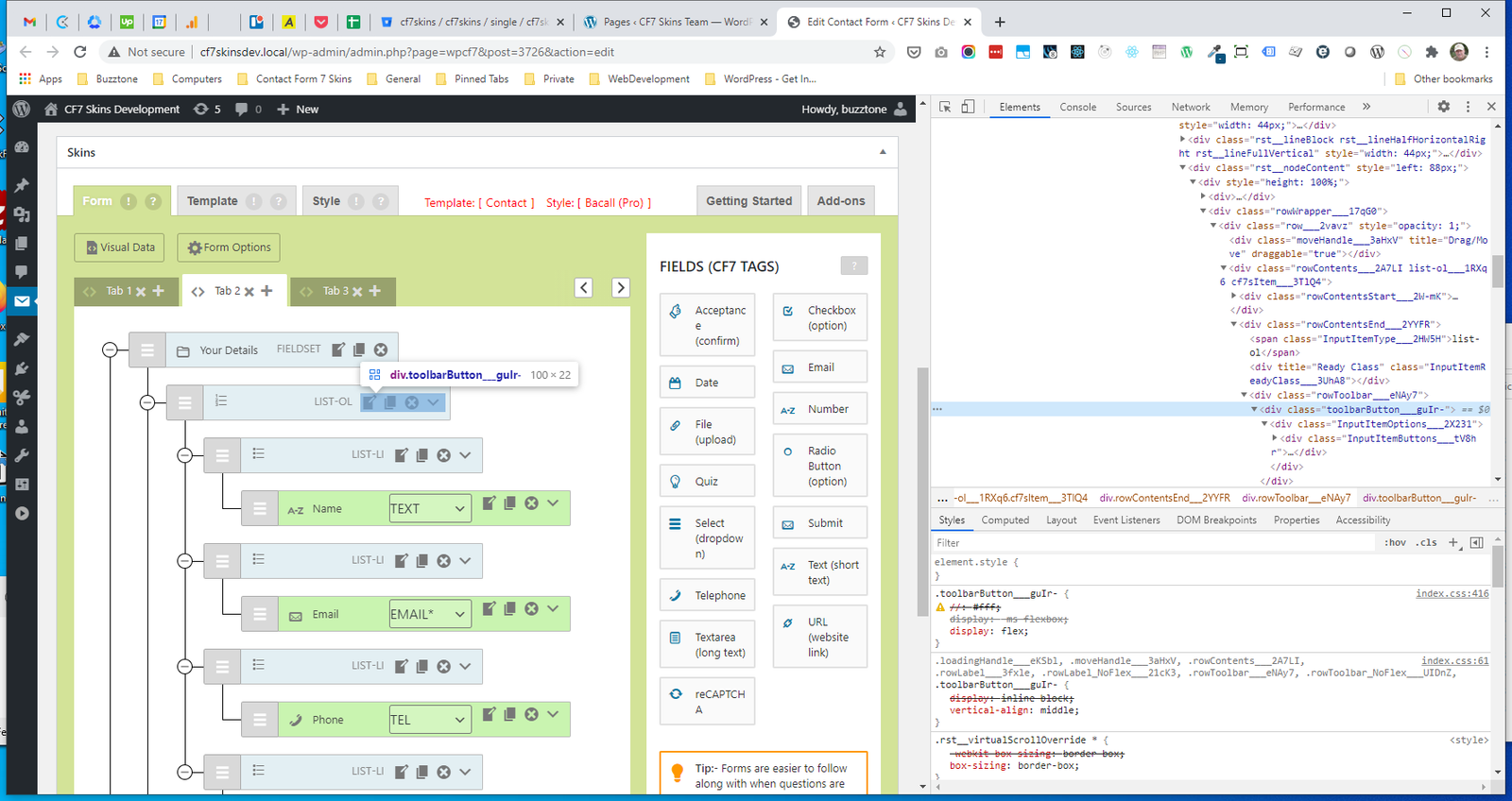Click the edit icon on Your Details fieldset
The height and width of the screenshot is (801, 1512).
(338, 349)
